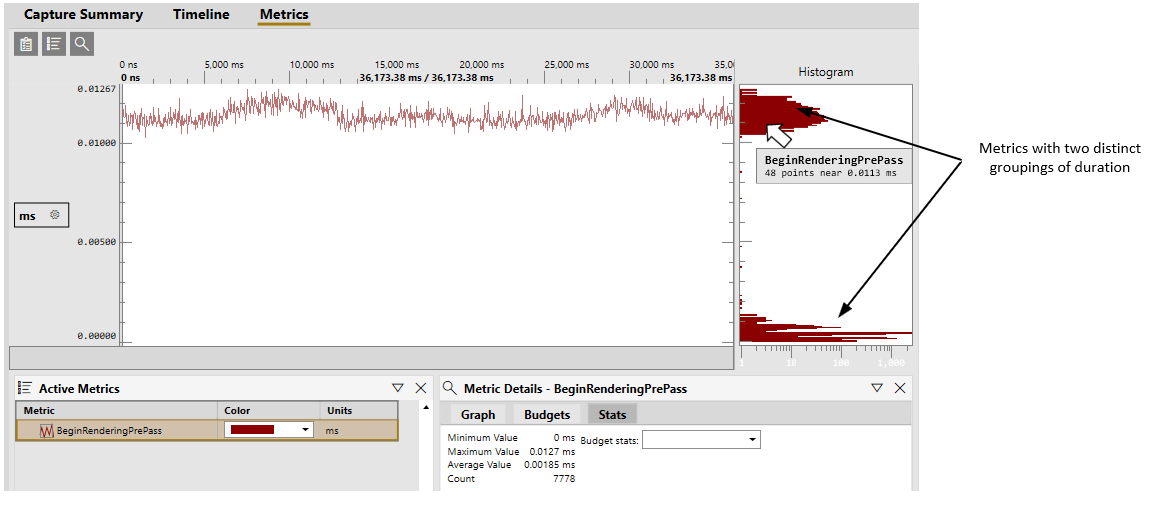Viewport: 1156px width, 509px height.
Task: Click the horizontal scrollbar under the graph
Action: click(371, 358)
